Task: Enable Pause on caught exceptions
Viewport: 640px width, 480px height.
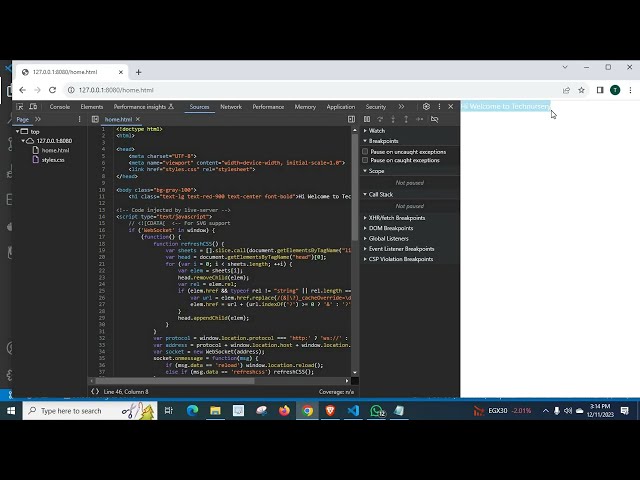Action: click(366, 160)
